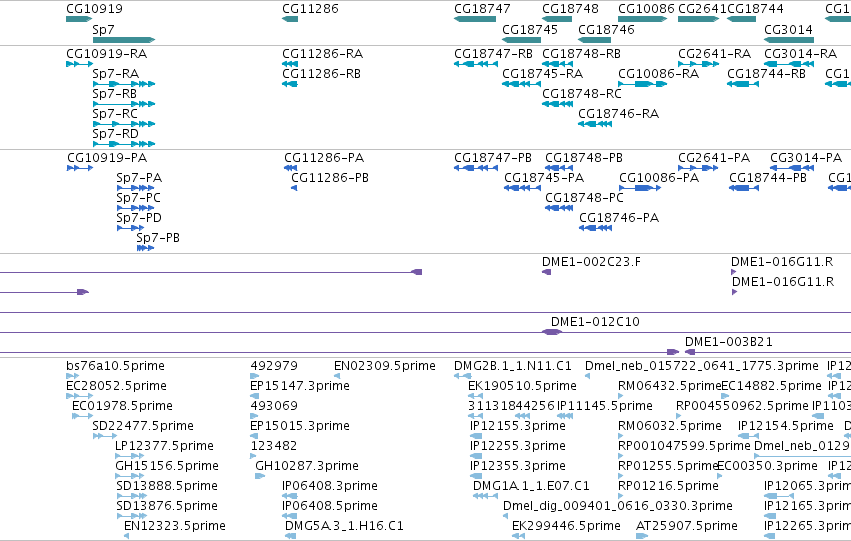
Task: Click transcript Sp7-RD label
Action: pos(116,133)
